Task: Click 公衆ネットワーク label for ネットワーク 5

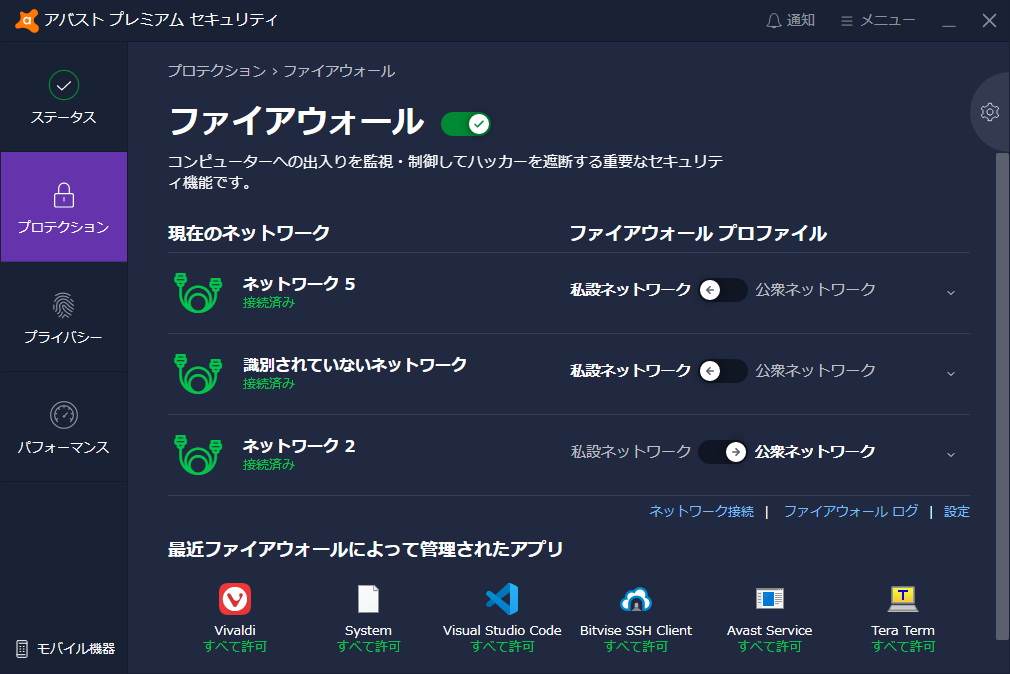Action: point(815,290)
